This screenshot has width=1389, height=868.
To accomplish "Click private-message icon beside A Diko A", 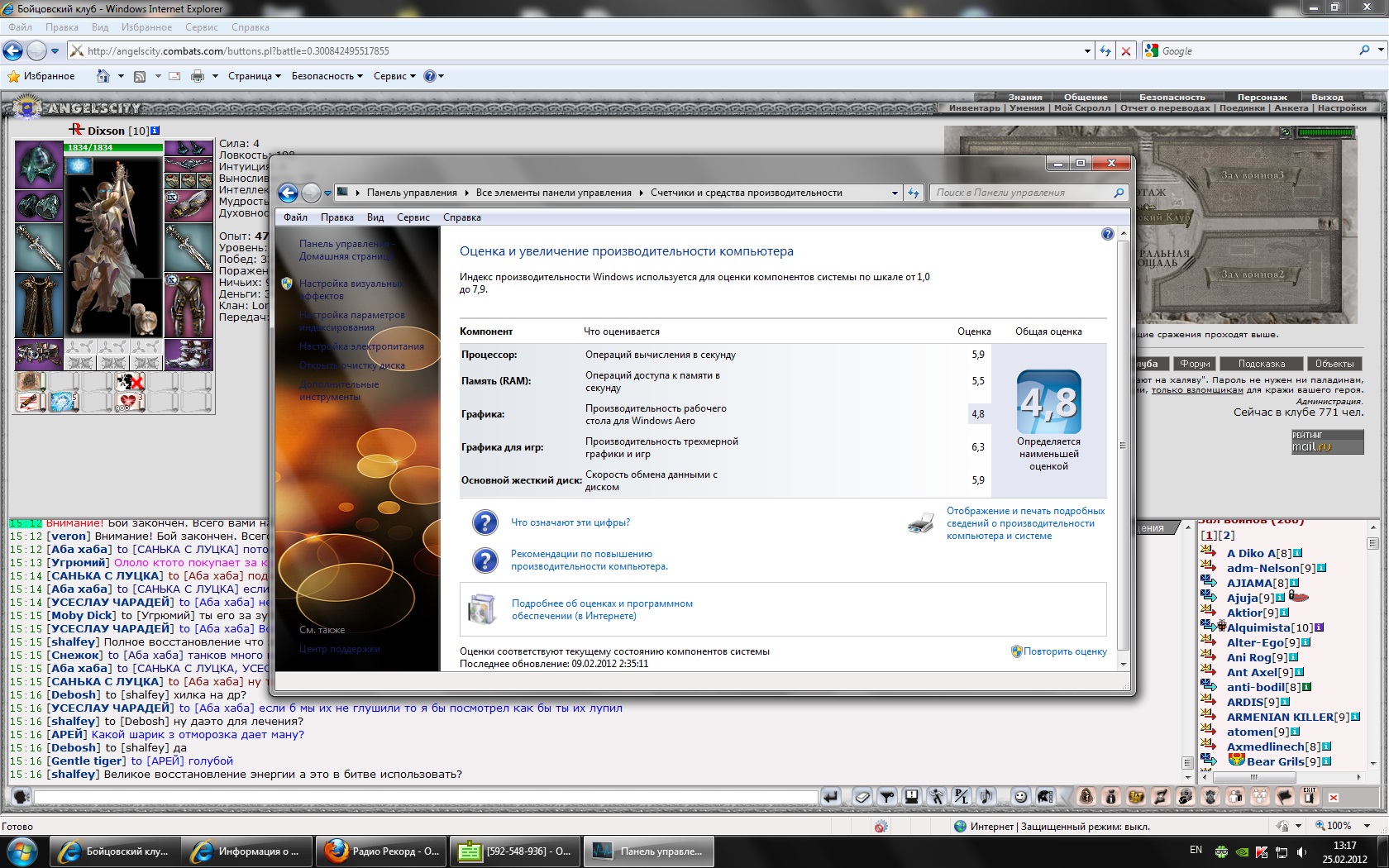I will [x=1208, y=552].
